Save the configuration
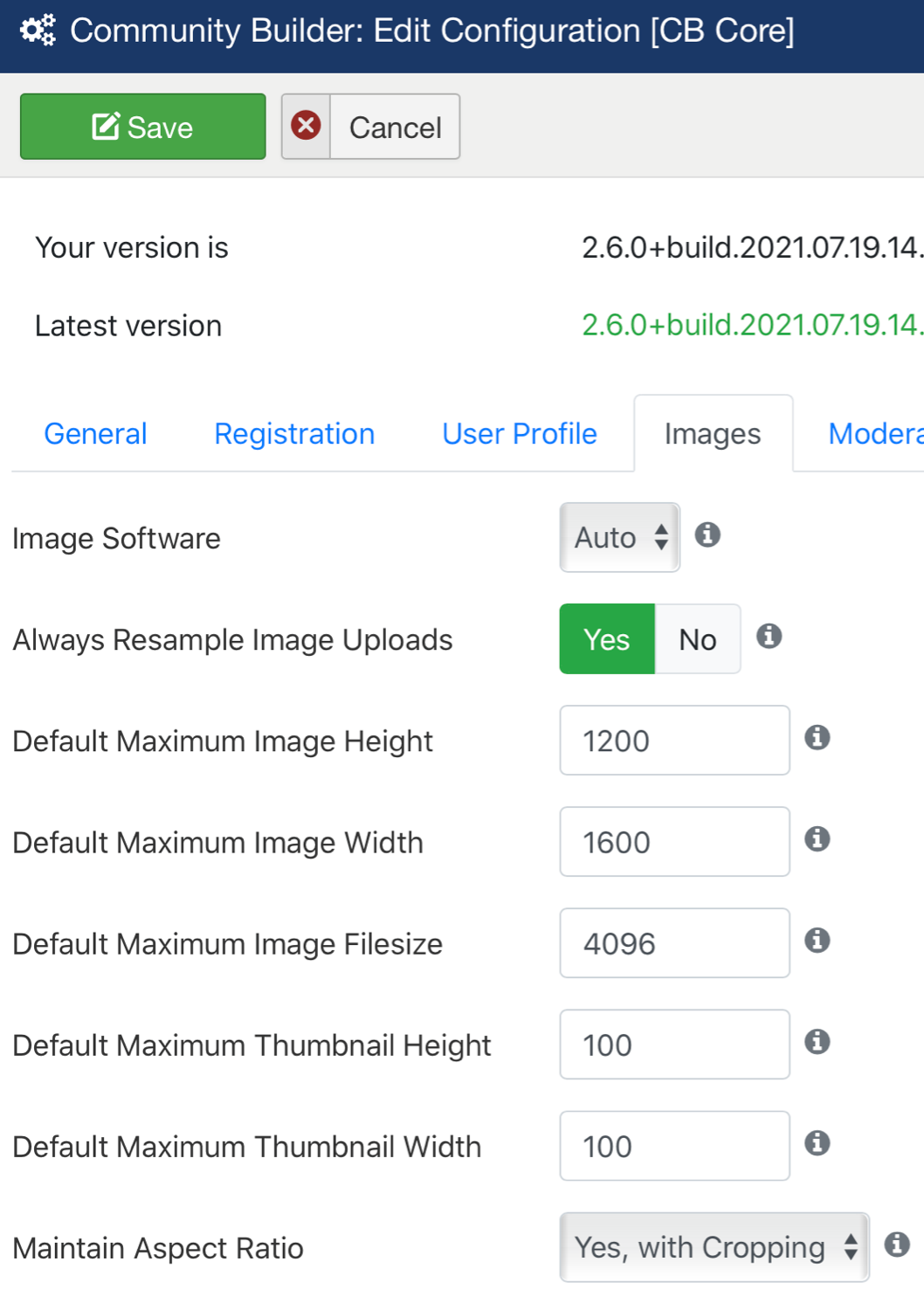 tap(143, 127)
